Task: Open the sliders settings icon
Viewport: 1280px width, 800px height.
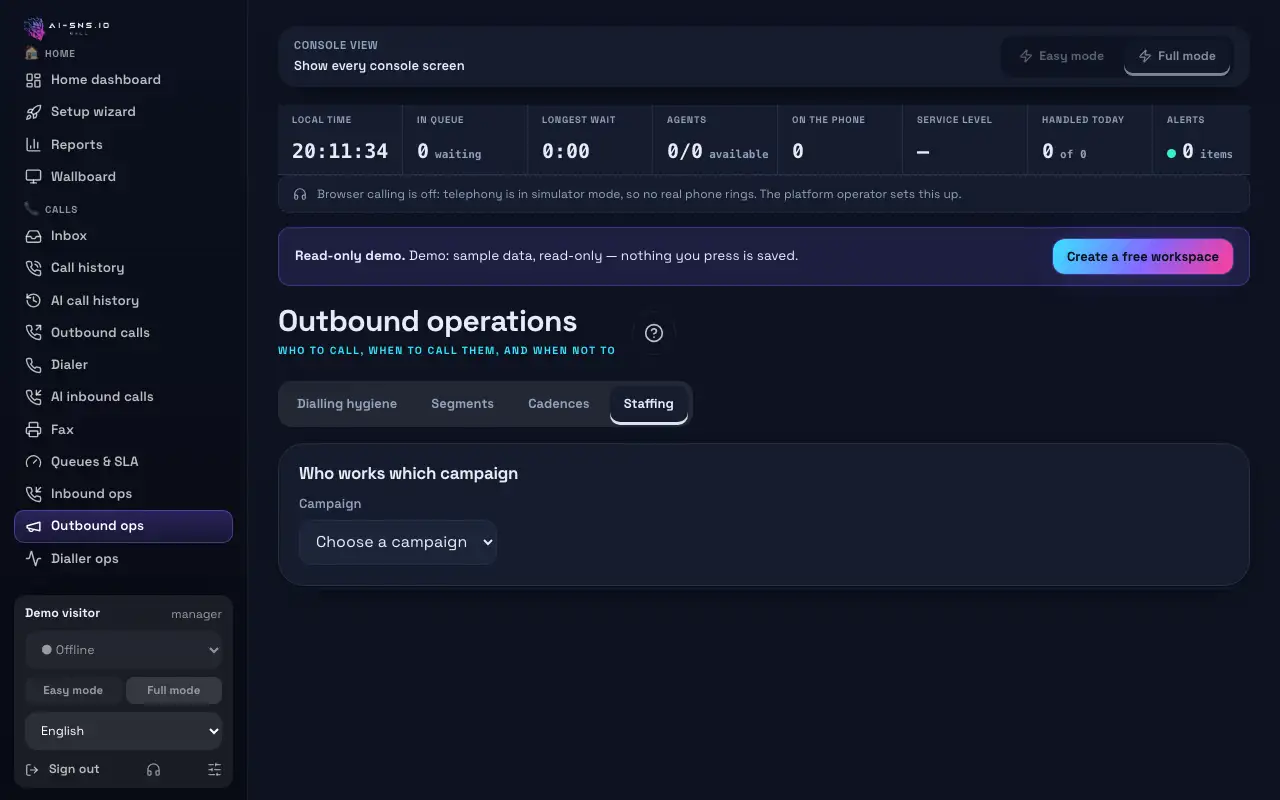Action: 214,770
